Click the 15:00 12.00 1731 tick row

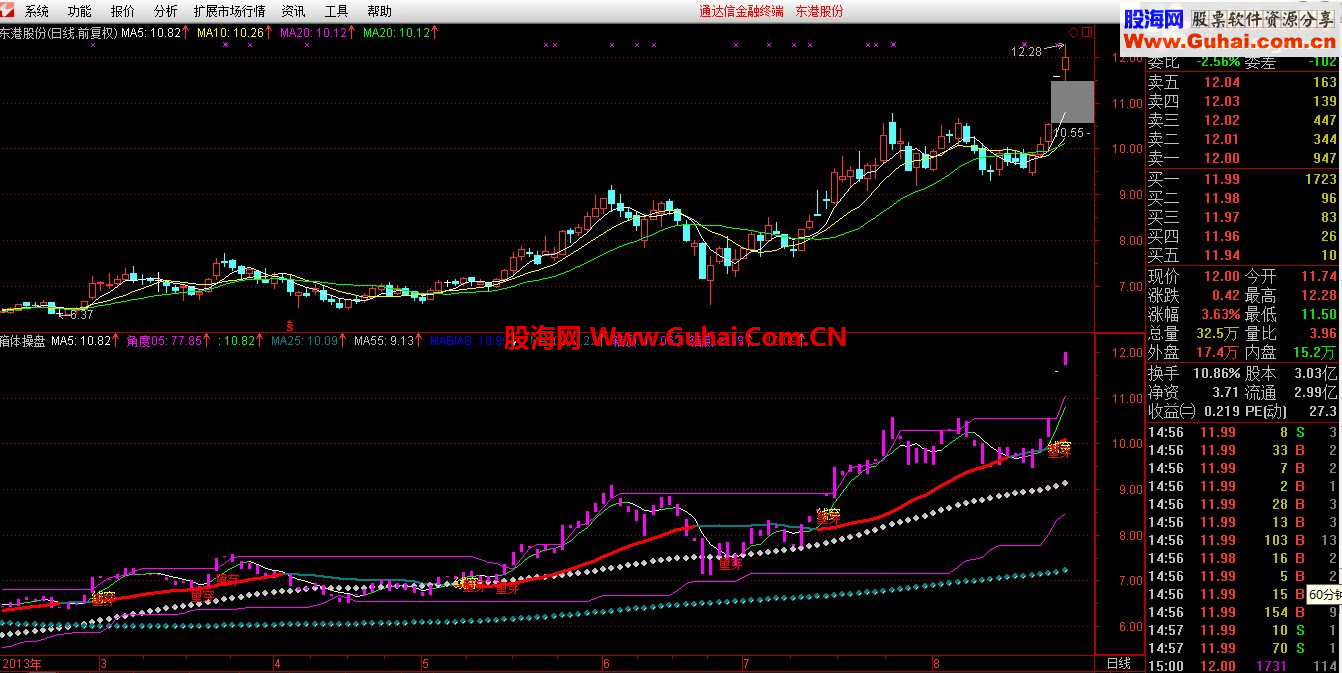click(1243, 666)
